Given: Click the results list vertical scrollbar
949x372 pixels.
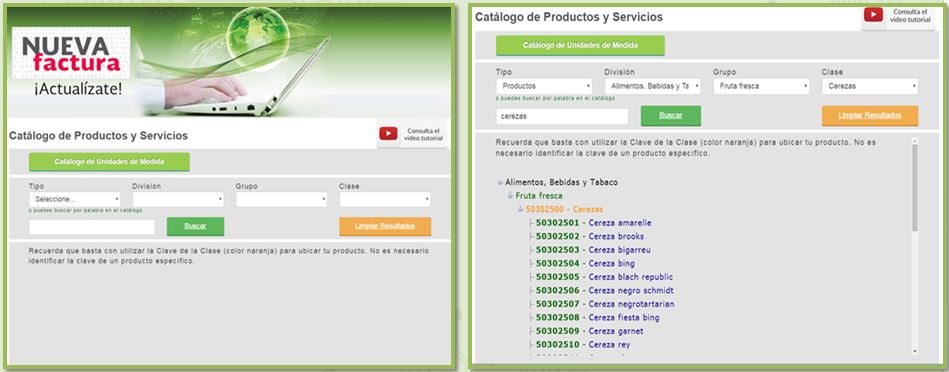Looking at the screenshot, I should [x=915, y=245].
